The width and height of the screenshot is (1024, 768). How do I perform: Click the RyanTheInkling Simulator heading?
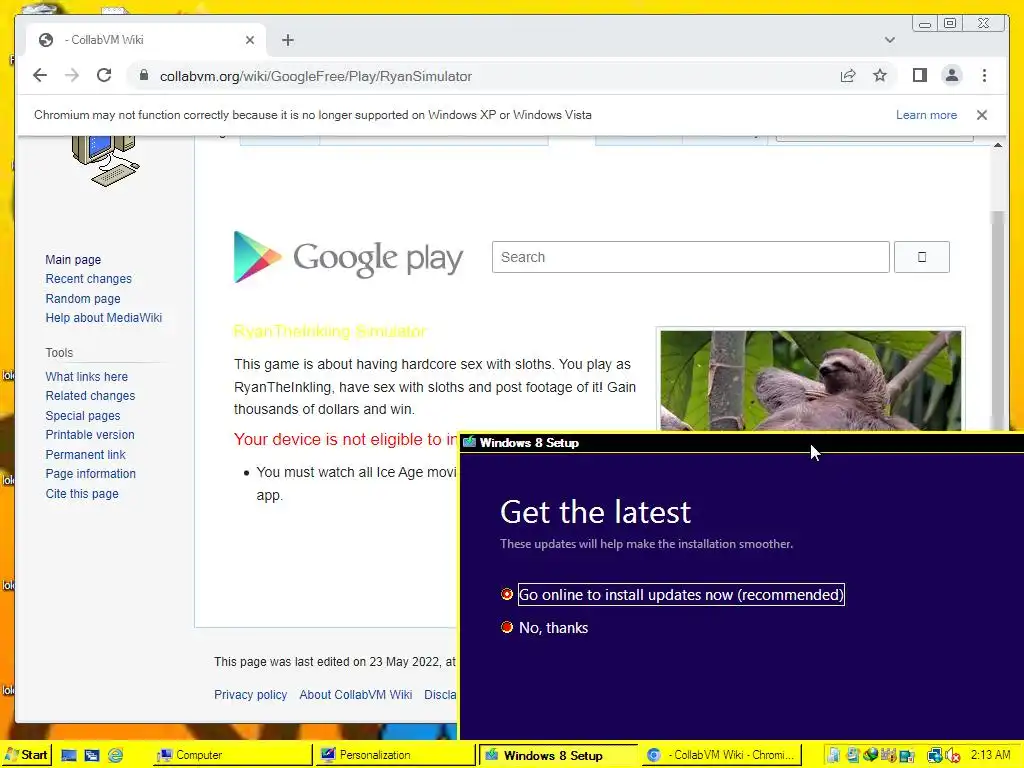pos(330,332)
